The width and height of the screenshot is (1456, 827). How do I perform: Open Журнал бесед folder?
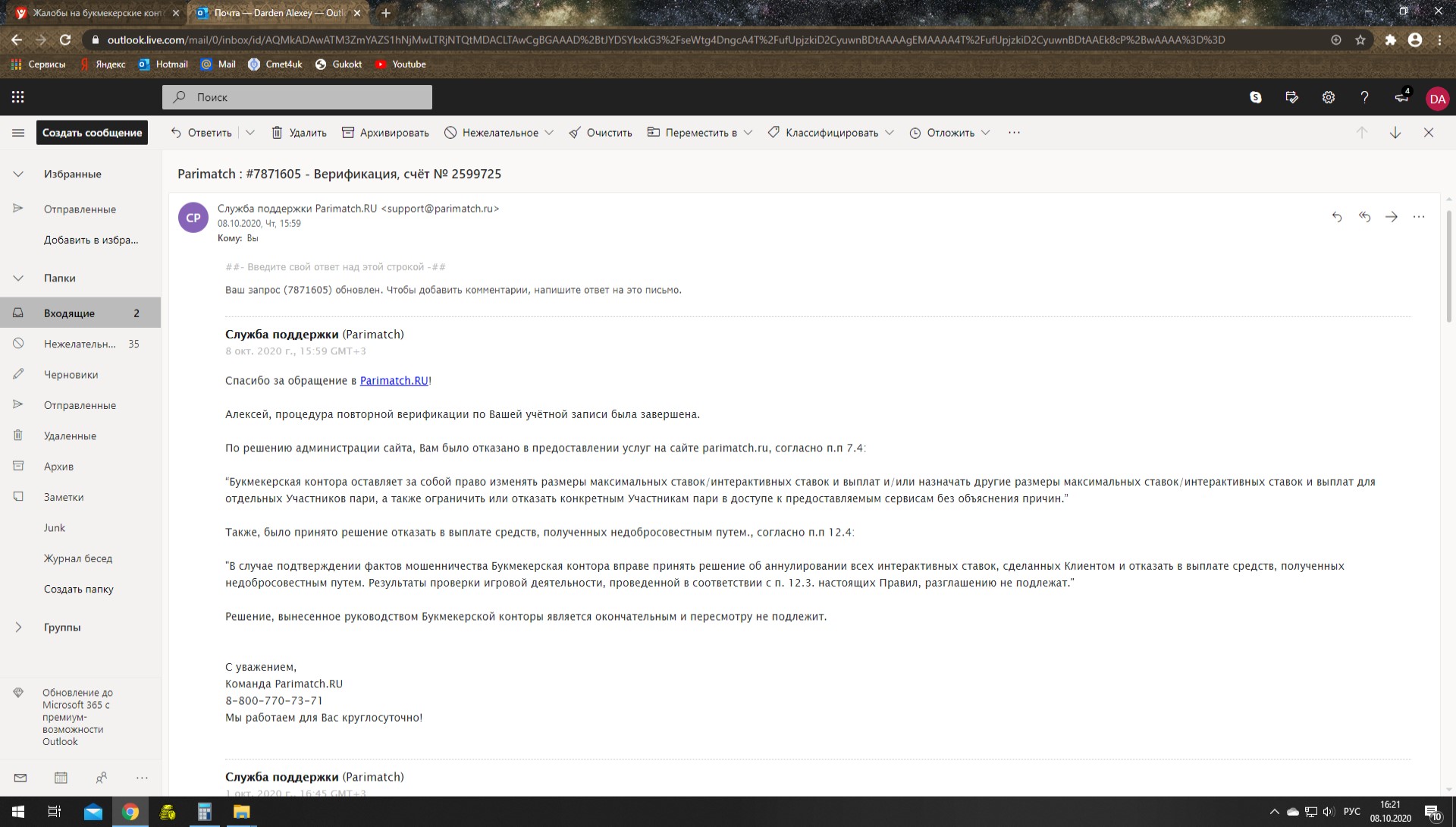click(80, 558)
